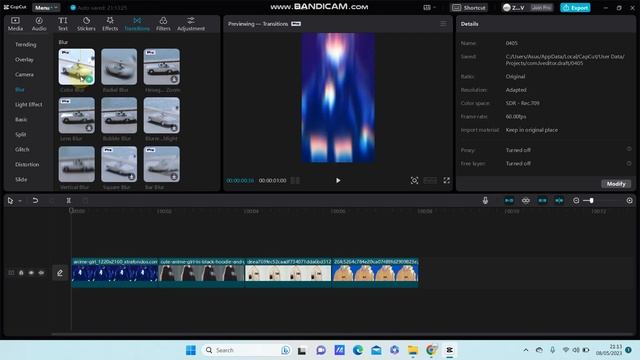This screenshot has width=640, height=360.
Task: Download the transition next to Bubble Blur
Action: (x=174, y=128)
